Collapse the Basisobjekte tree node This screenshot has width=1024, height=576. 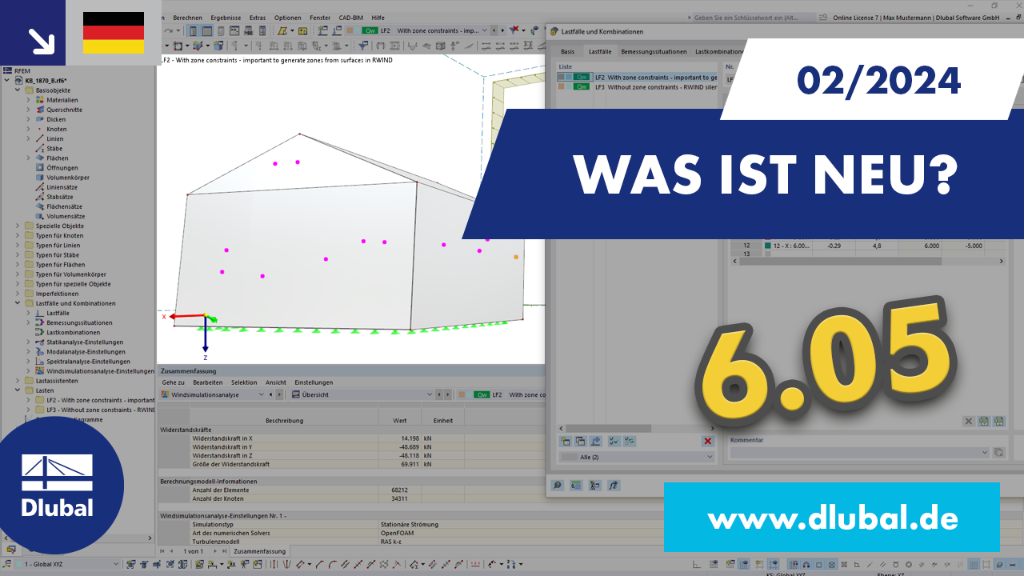pos(18,90)
